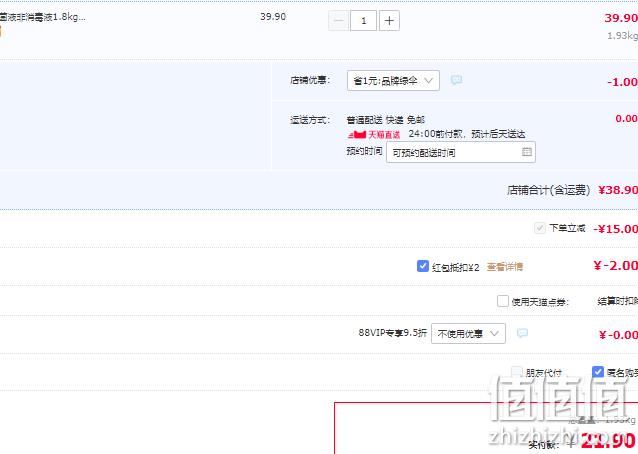Viewport: 638px width, 454px height.
Task: Click the 24:00前付款 delivery estimate text
Action: (x=467, y=134)
